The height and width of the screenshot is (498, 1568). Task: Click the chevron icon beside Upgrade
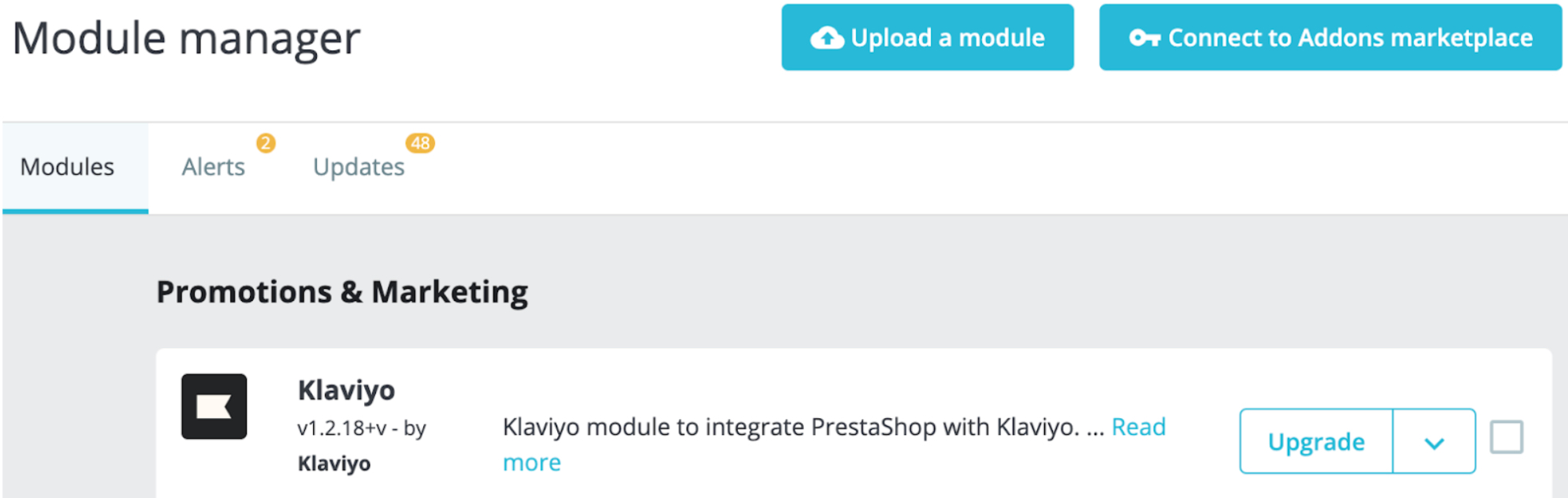[1435, 441]
